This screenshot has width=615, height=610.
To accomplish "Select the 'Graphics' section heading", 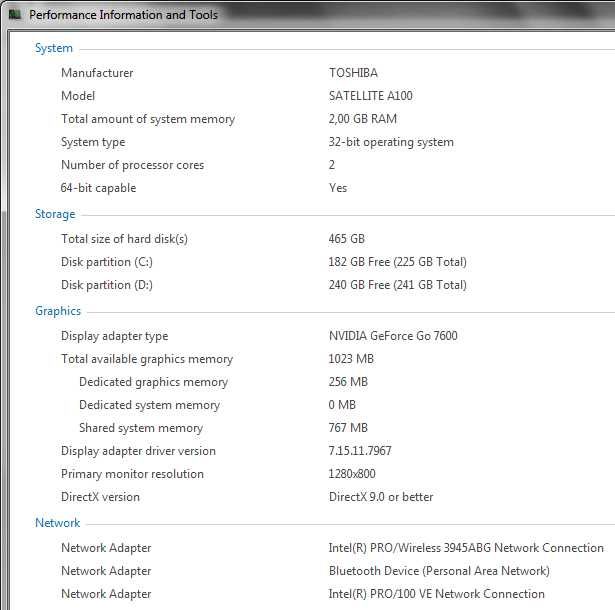I will click(58, 311).
